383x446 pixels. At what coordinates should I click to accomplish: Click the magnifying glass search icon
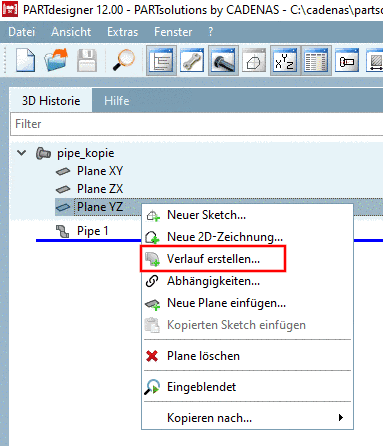tap(123, 60)
